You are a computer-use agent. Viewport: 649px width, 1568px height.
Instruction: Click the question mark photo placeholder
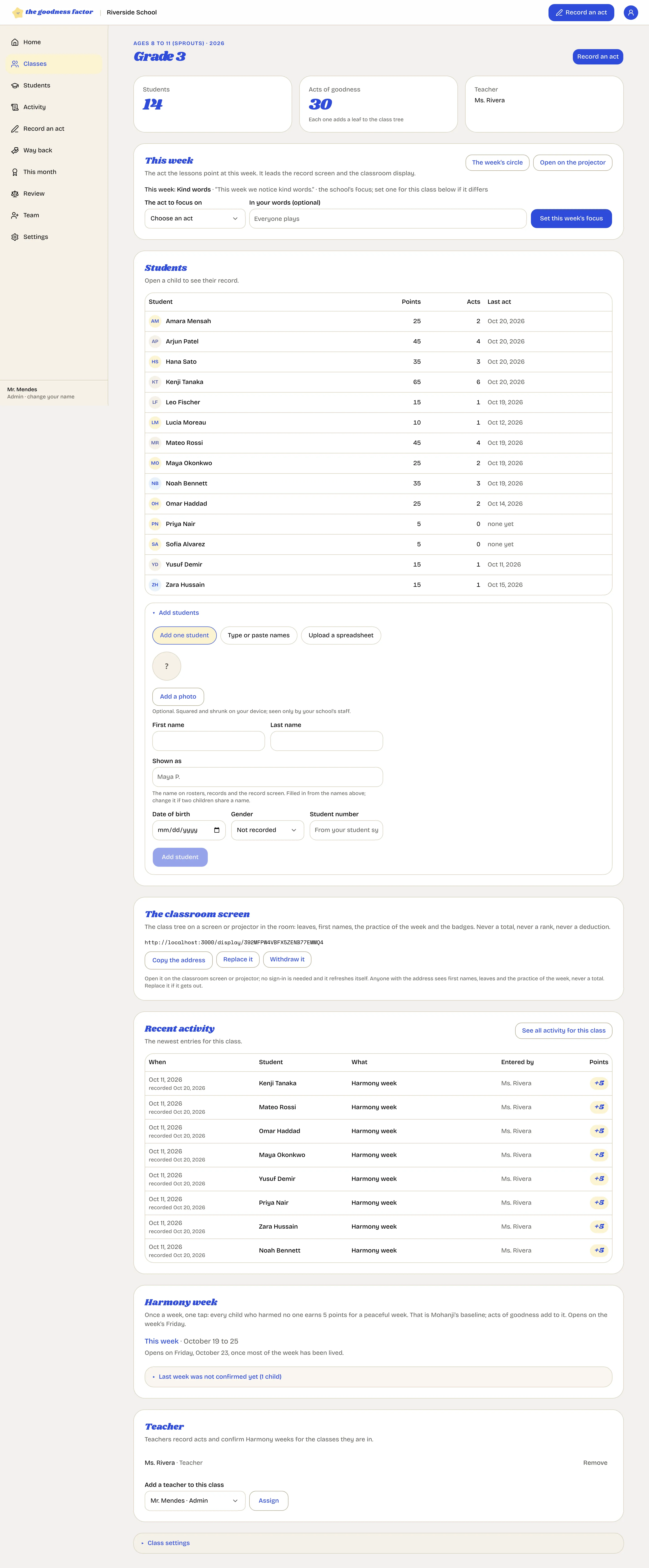pyautogui.click(x=167, y=666)
